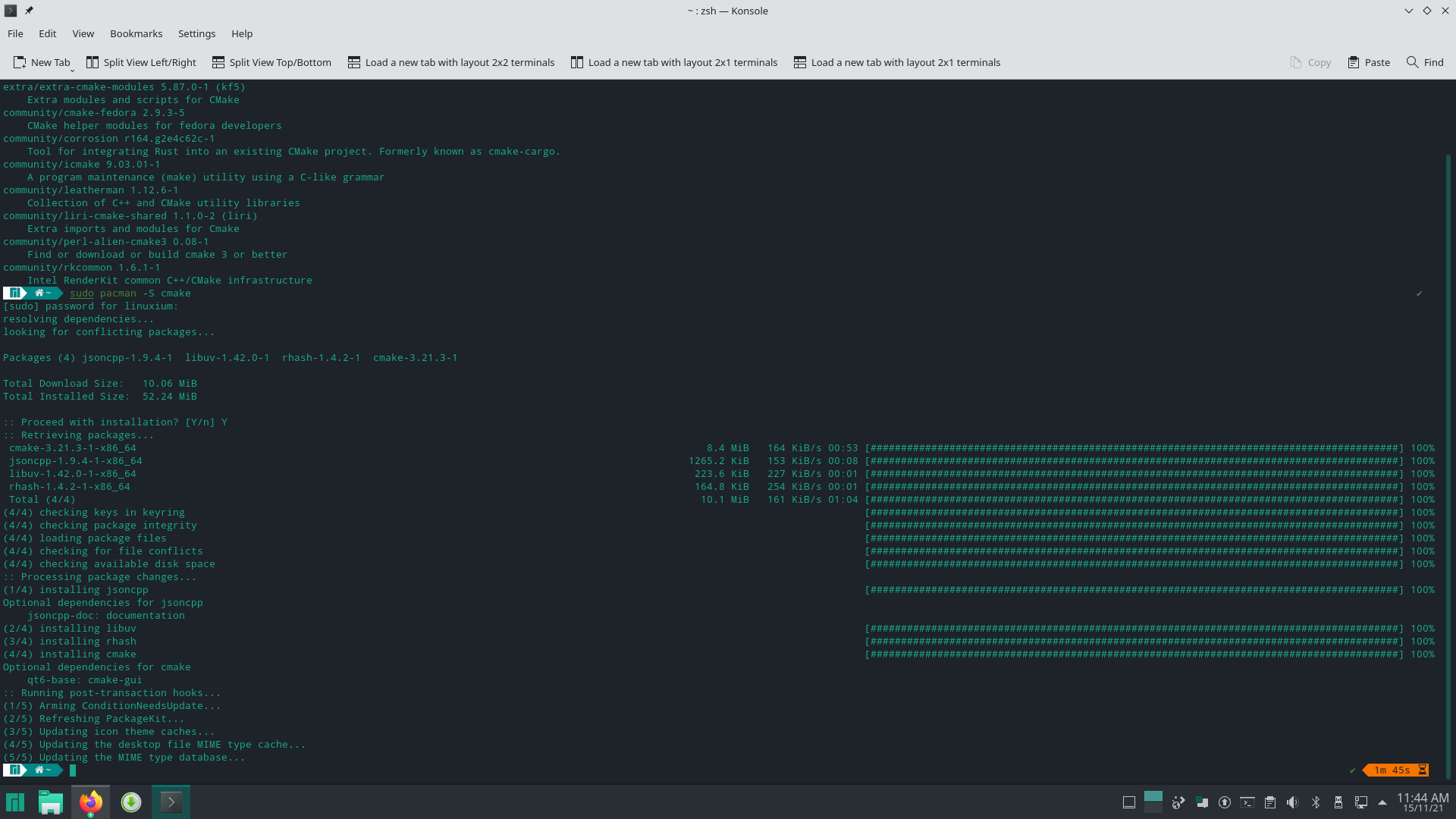The width and height of the screenshot is (1456, 819).
Task: Open the software updates tray icon
Action: [x=1224, y=802]
